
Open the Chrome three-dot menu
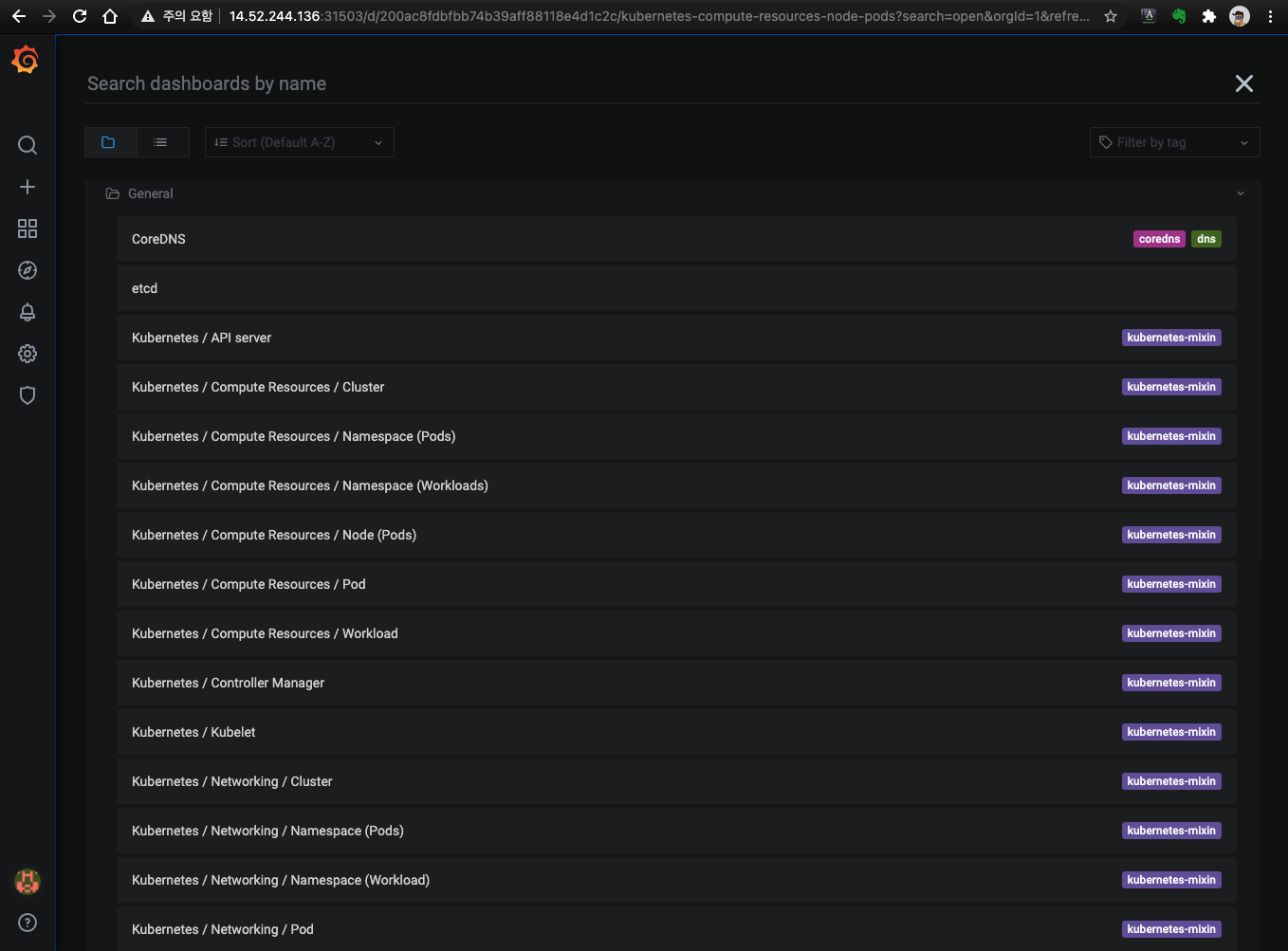pyautogui.click(x=1270, y=16)
